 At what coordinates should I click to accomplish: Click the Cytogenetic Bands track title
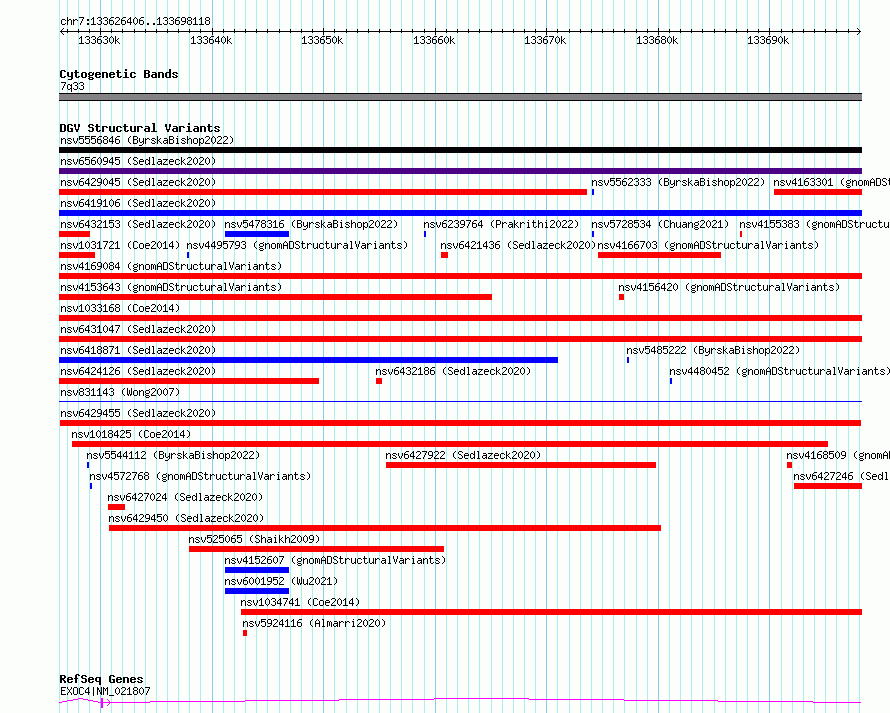[119, 74]
